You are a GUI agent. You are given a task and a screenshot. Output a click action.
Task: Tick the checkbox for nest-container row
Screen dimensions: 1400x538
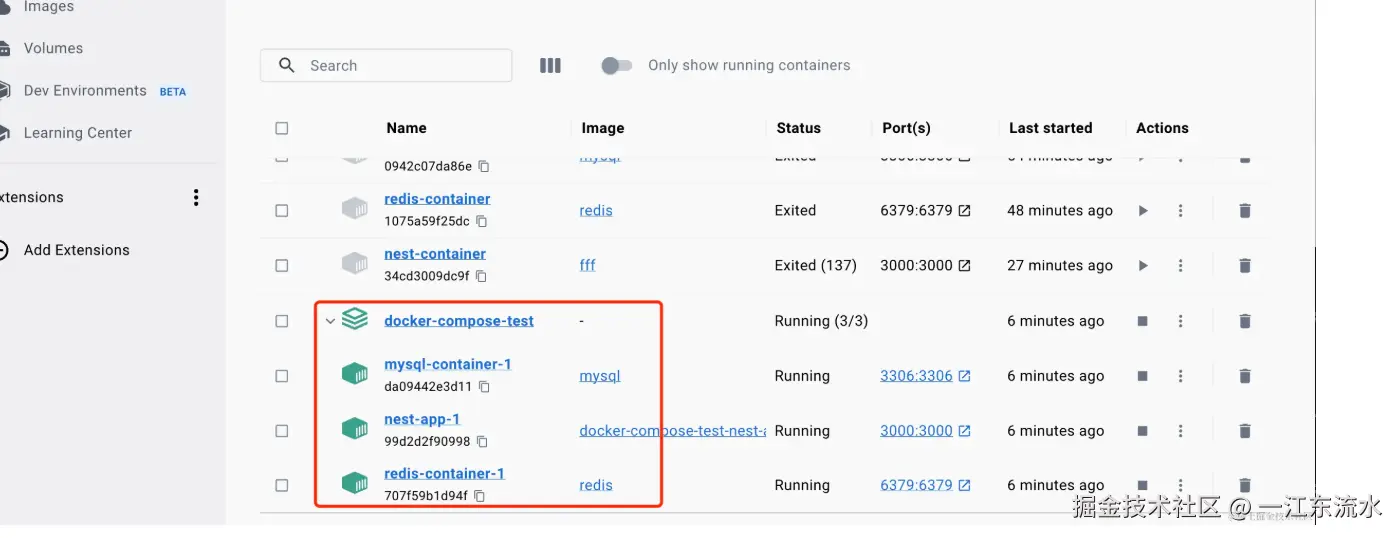click(x=281, y=266)
